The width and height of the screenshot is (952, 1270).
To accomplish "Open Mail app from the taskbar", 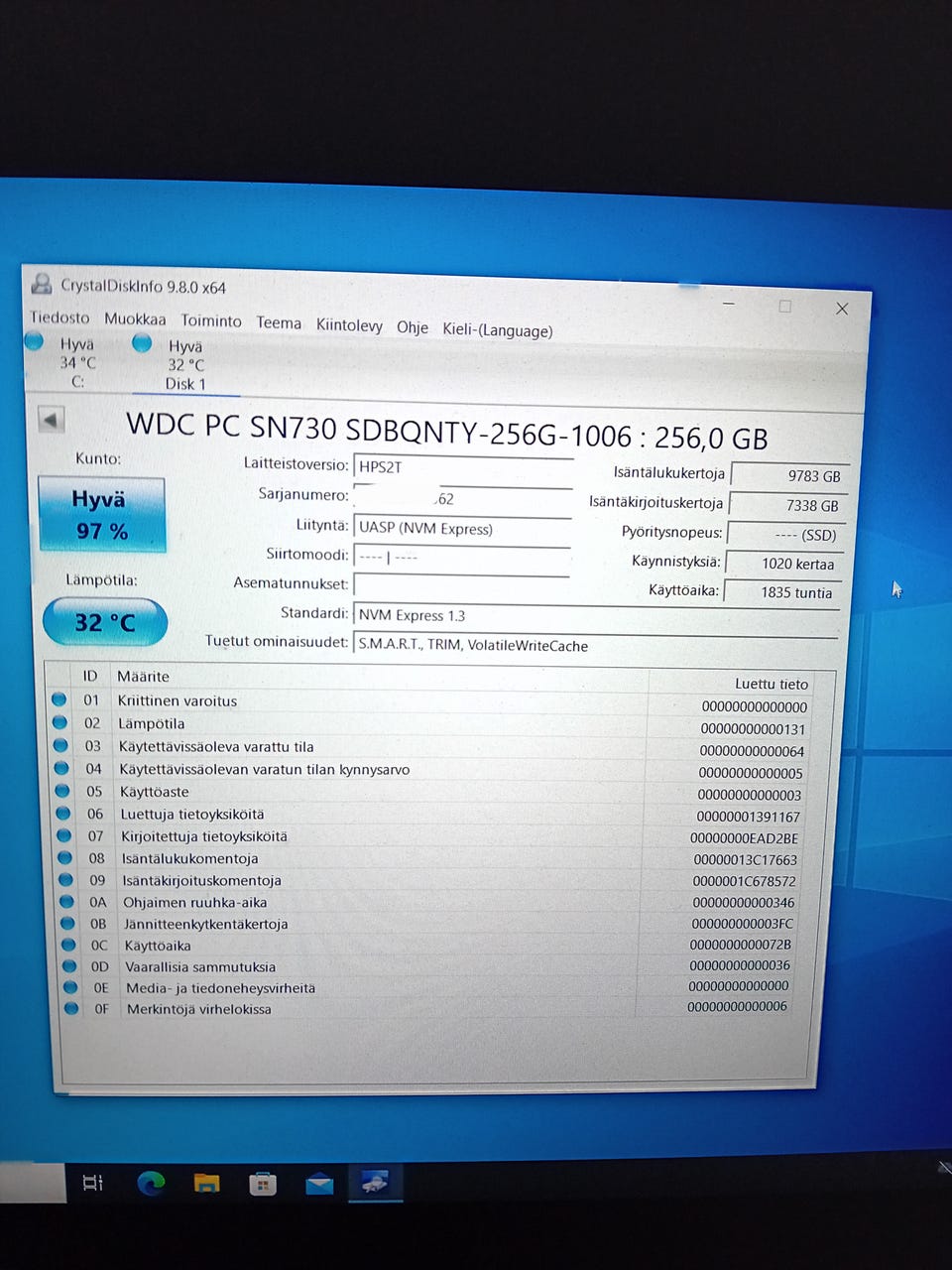I will (x=319, y=1183).
